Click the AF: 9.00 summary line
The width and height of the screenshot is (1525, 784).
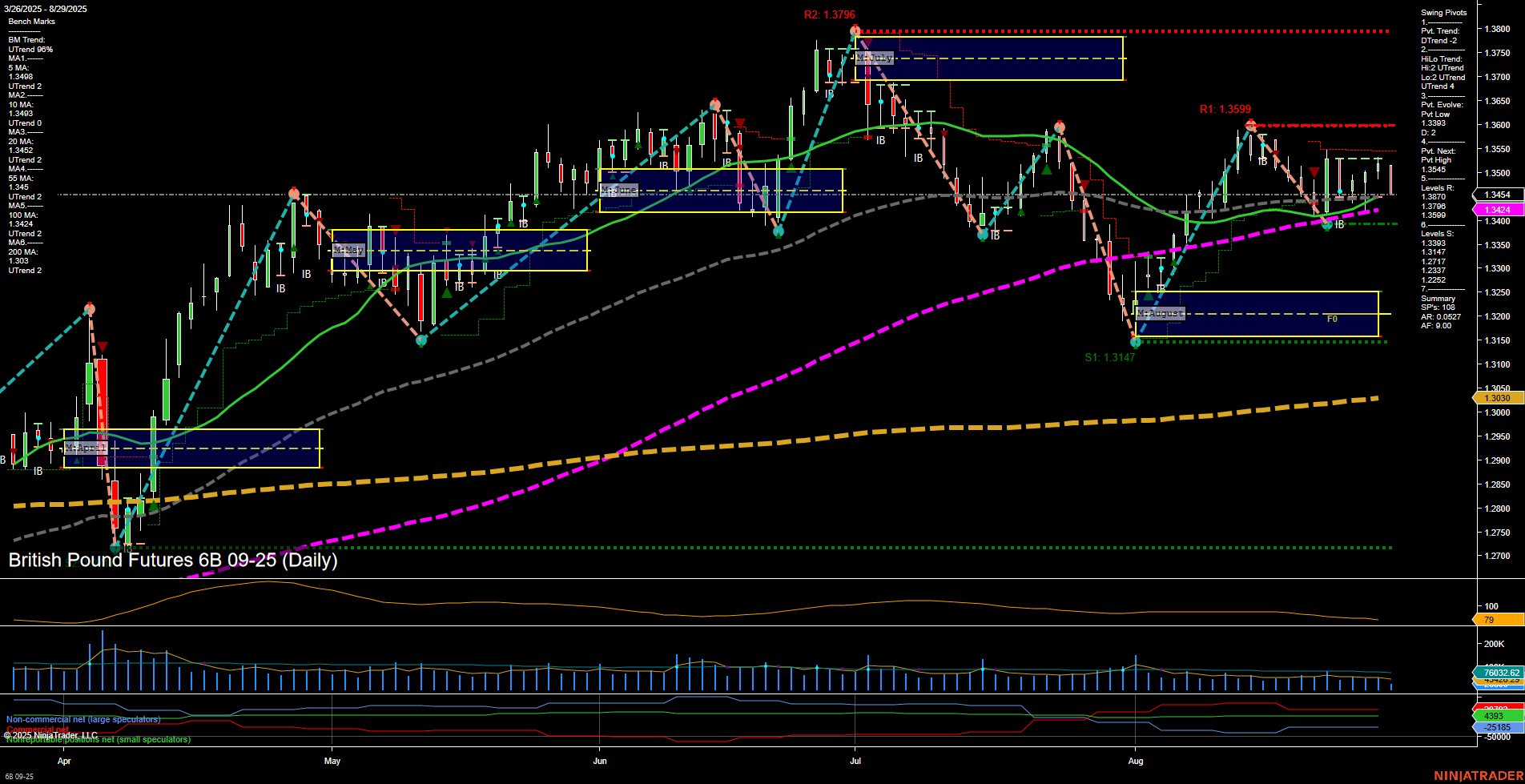(x=1436, y=326)
